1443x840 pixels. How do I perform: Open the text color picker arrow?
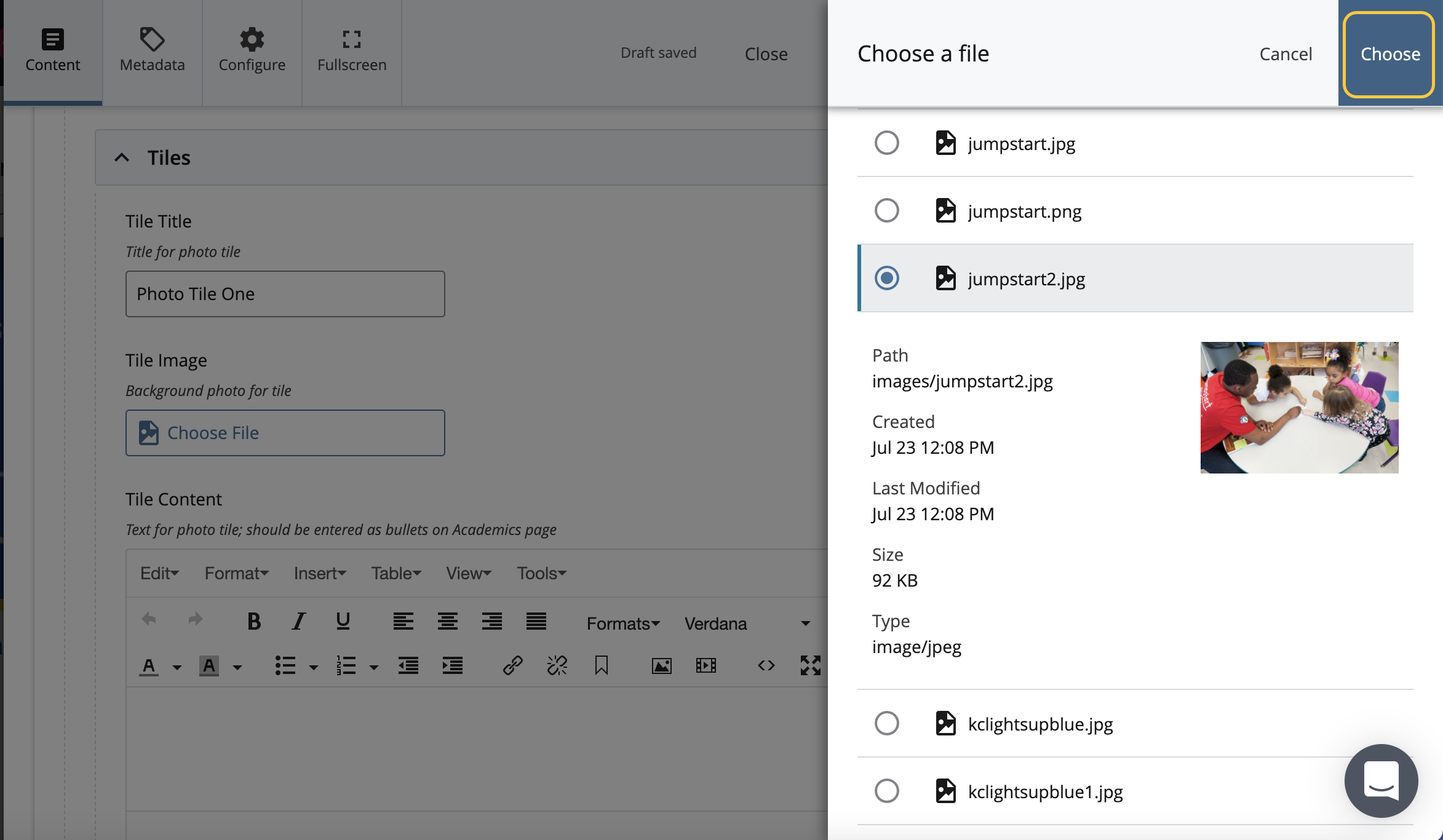pos(177,667)
